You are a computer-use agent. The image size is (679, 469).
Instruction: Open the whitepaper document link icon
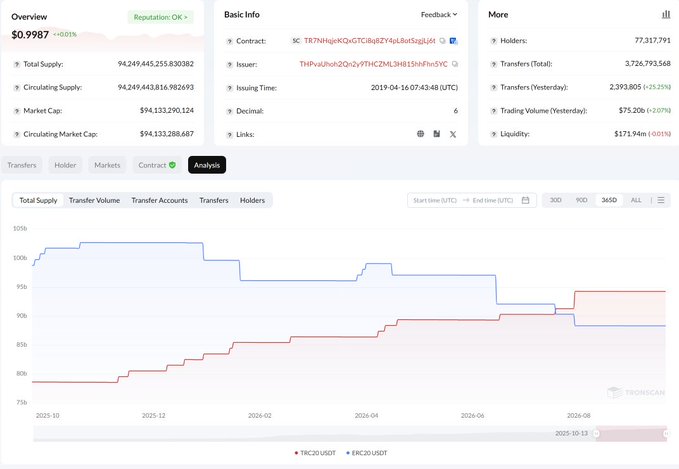click(x=436, y=134)
